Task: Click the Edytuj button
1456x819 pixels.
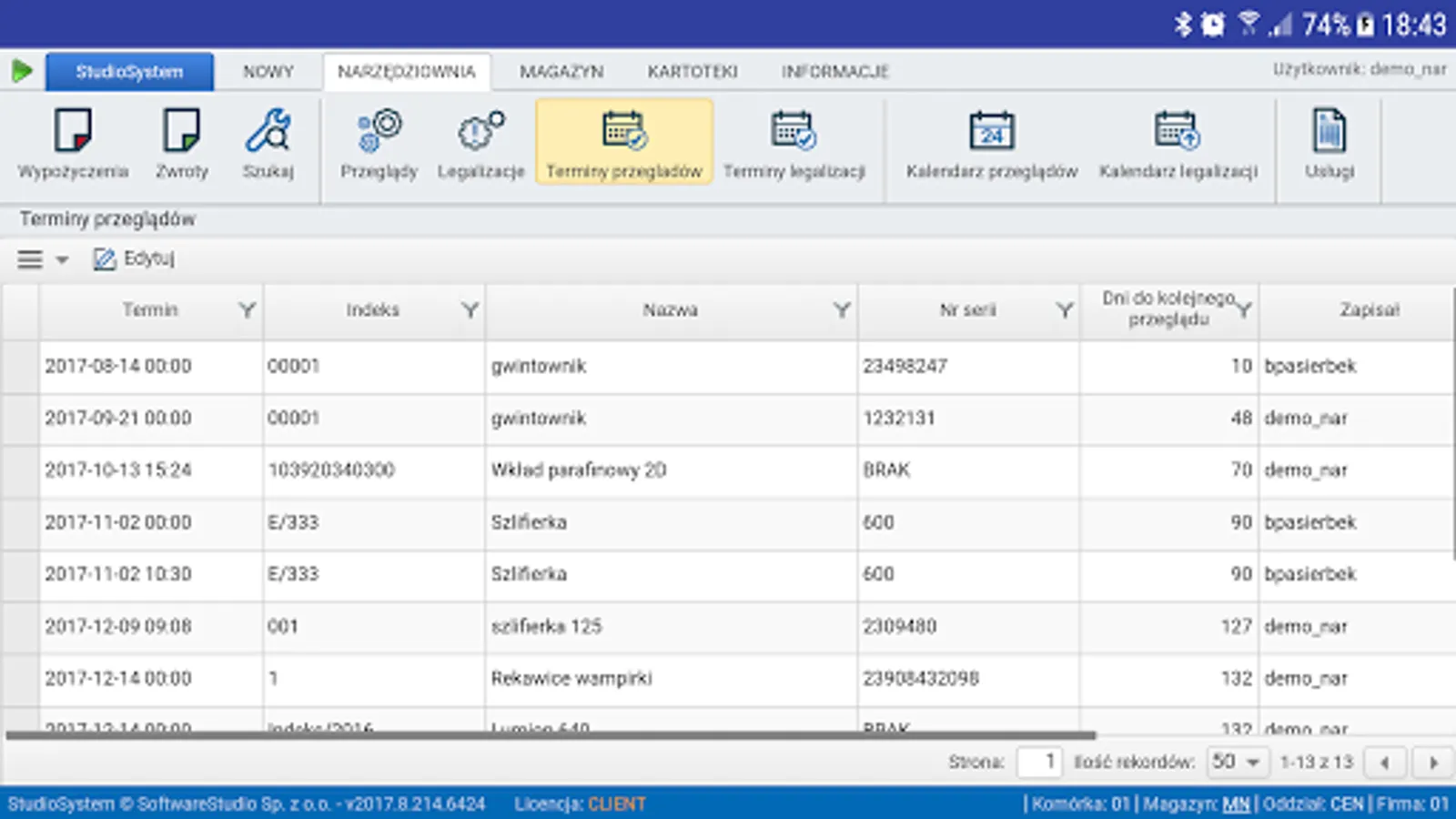Action: (135, 259)
